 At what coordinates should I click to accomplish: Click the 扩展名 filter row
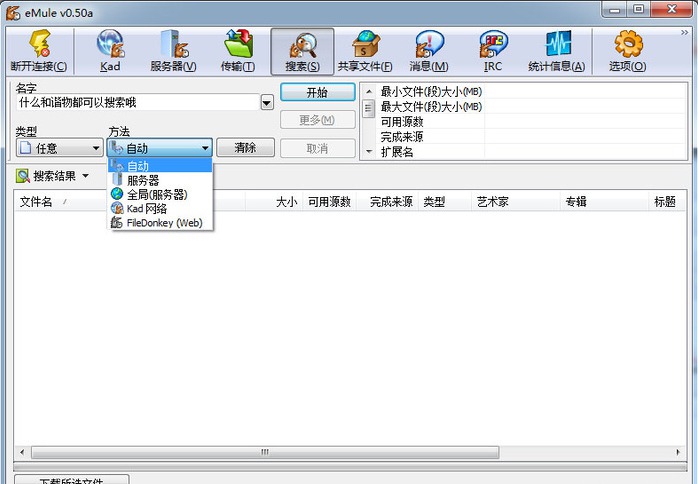coord(532,152)
